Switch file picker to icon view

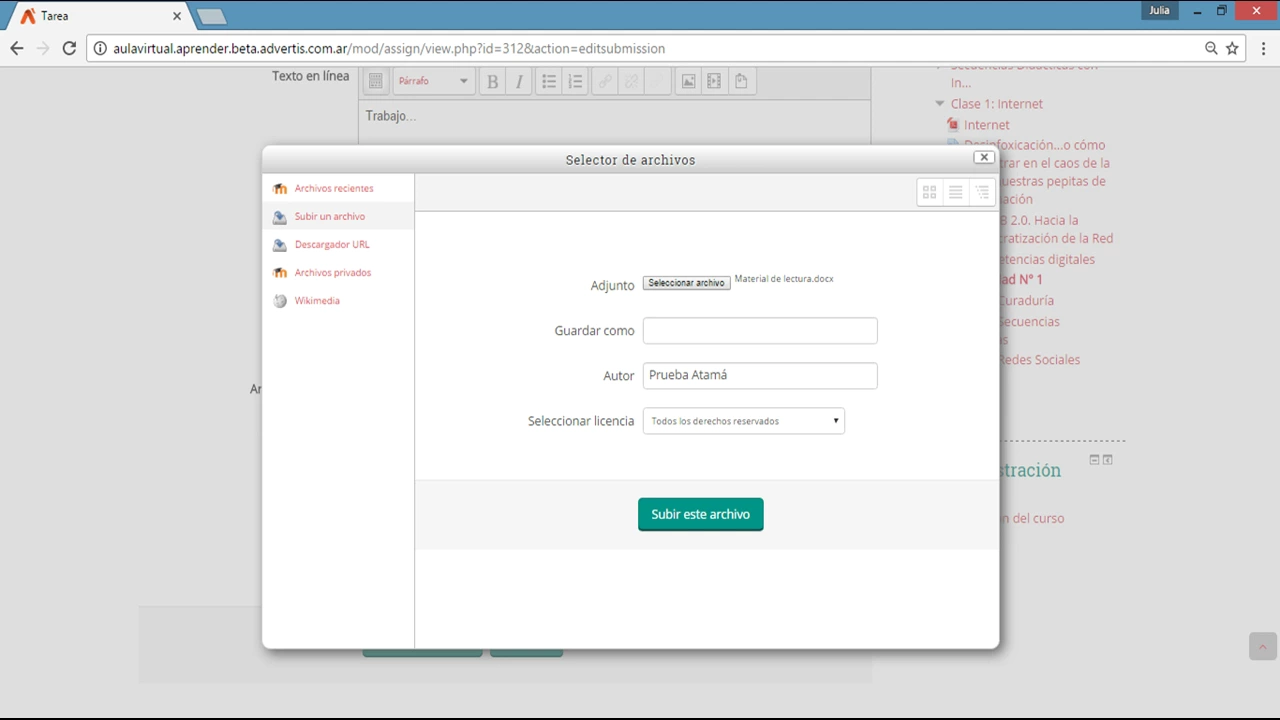point(930,192)
